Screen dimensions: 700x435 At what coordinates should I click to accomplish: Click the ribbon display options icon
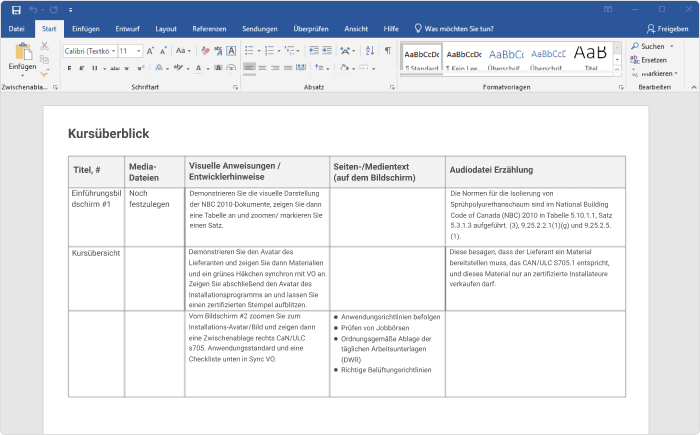coord(608,9)
